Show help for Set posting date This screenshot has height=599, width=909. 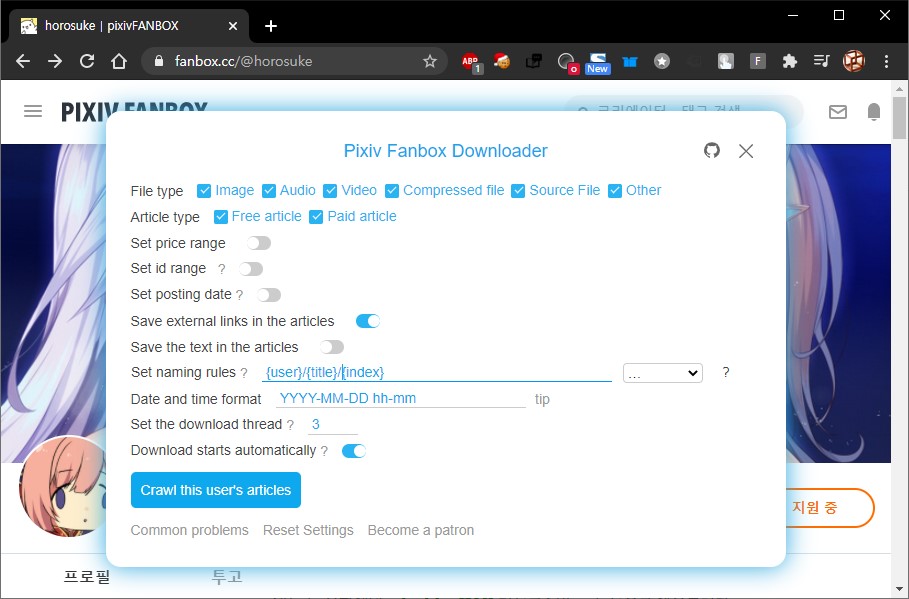[x=239, y=295]
